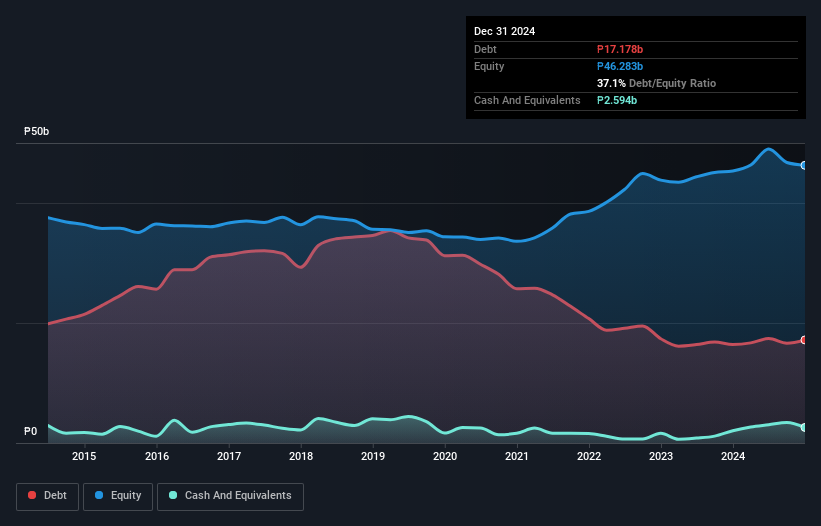Select the red Debt endpoint marker
Image resolution: width=821 pixels, height=526 pixels.
(804, 340)
